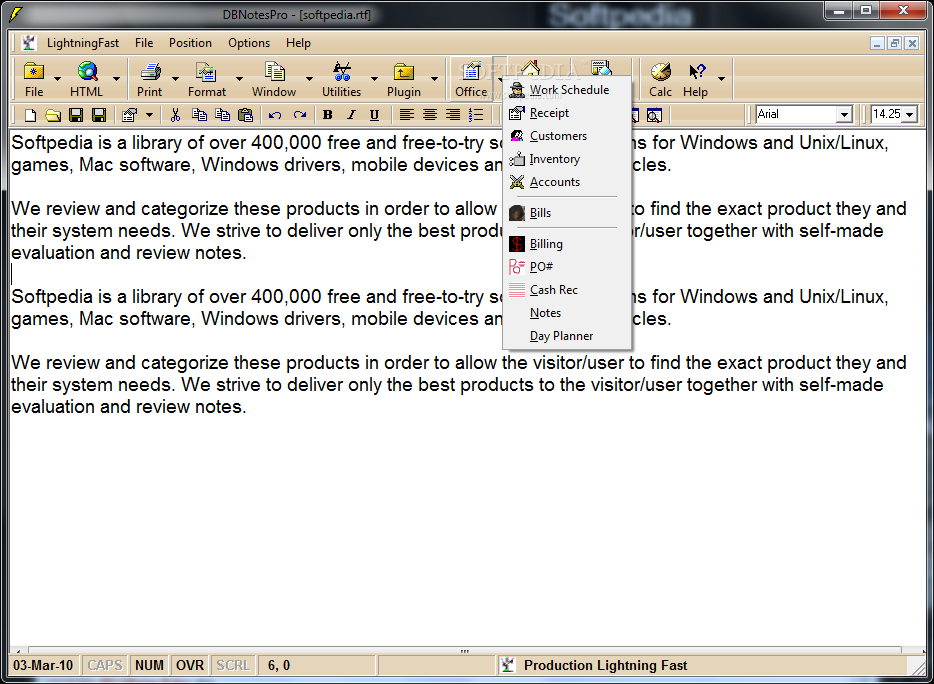Open the Position menu
The width and height of the screenshot is (934, 684).
pos(190,43)
